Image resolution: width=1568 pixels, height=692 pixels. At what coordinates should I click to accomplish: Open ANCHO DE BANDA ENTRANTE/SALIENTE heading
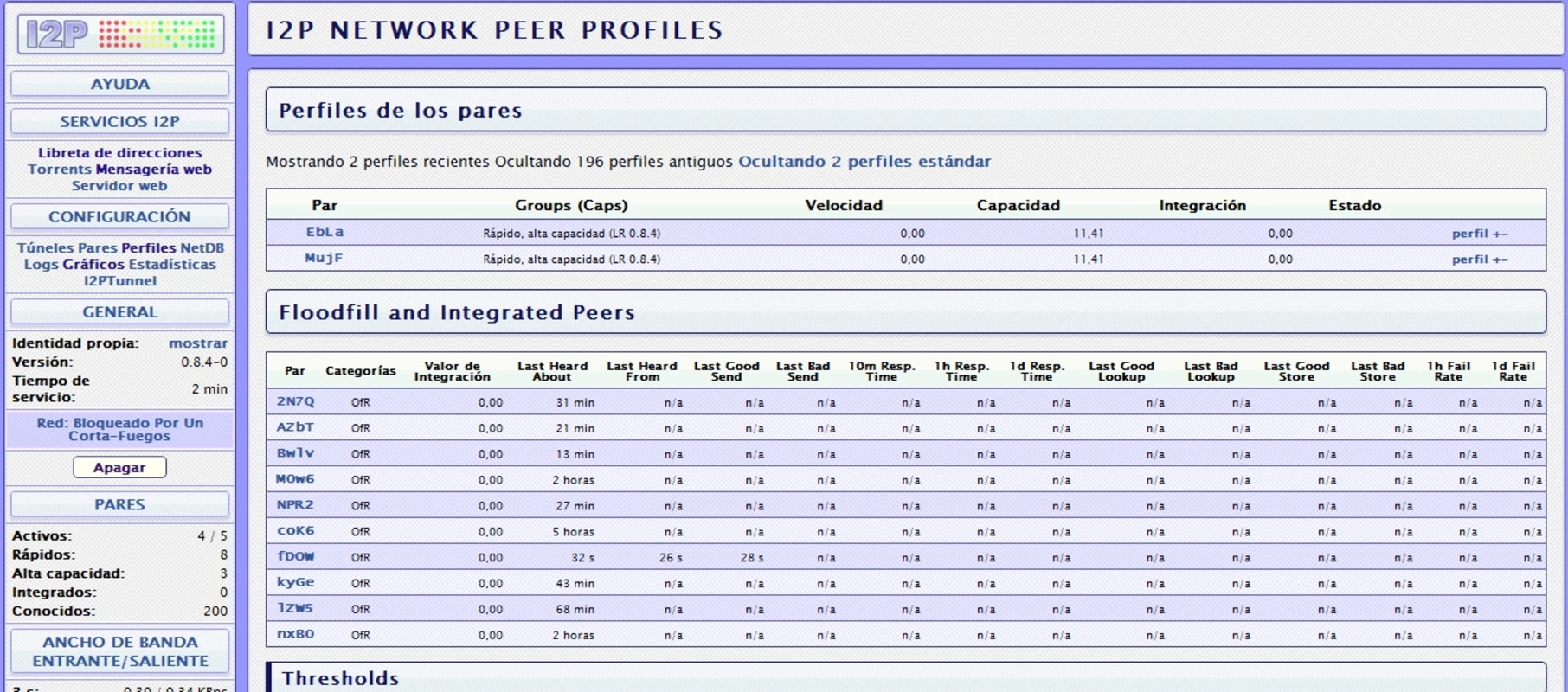pyautogui.click(x=120, y=651)
